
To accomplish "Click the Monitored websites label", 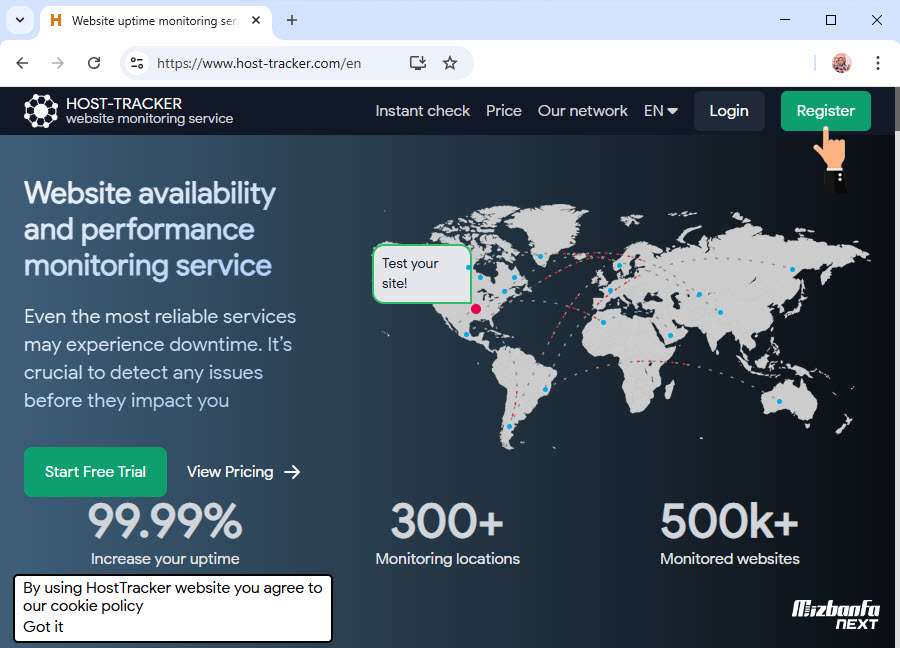I will click(x=730, y=559).
